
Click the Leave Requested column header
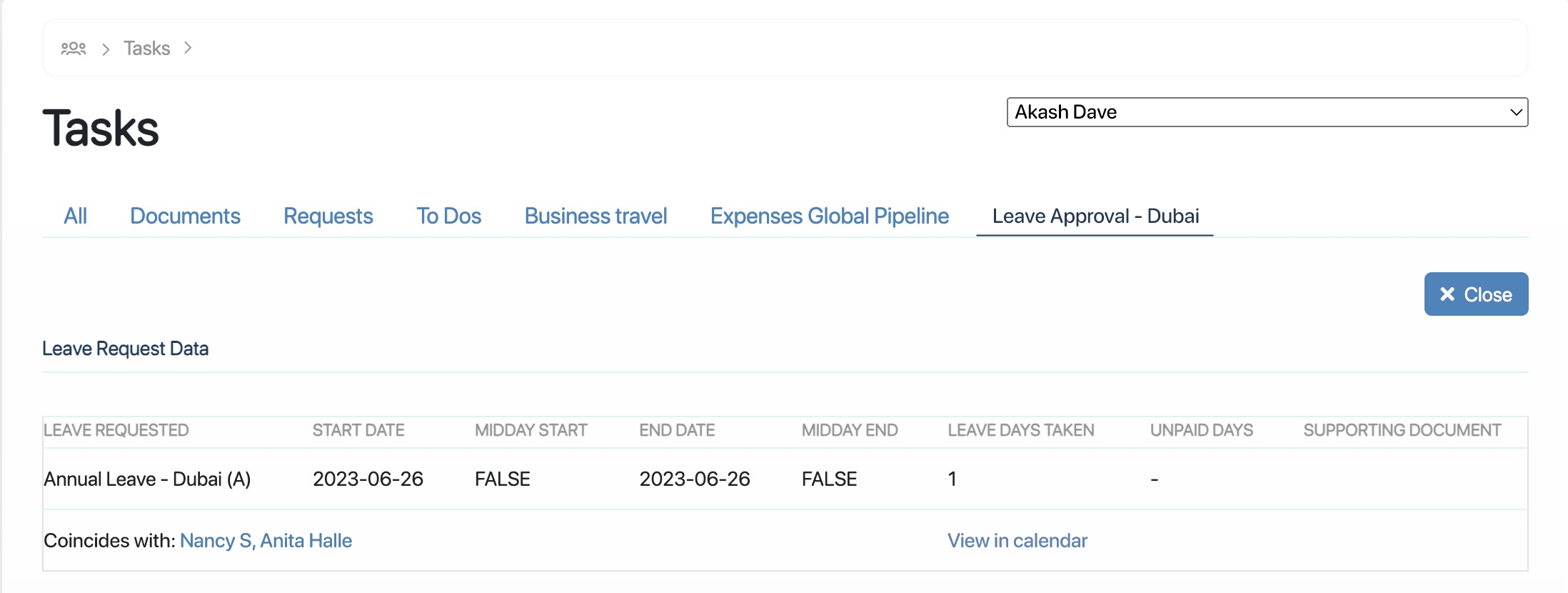(x=116, y=430)
